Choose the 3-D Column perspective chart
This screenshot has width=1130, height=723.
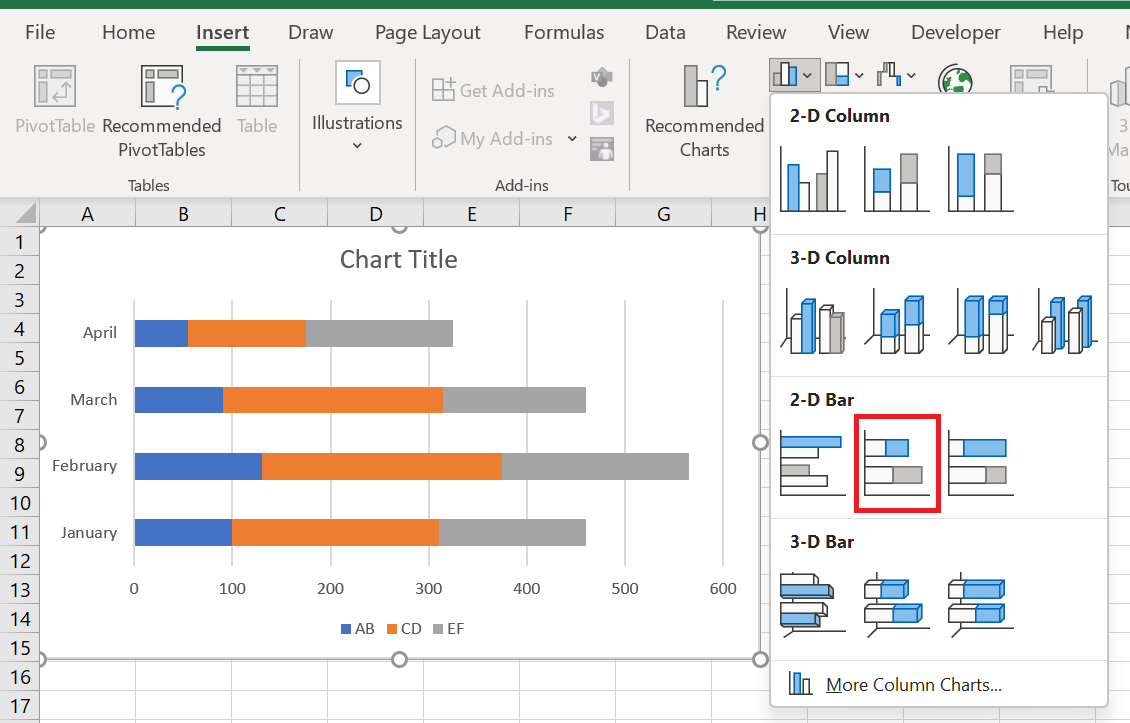tap(1064, 322)
